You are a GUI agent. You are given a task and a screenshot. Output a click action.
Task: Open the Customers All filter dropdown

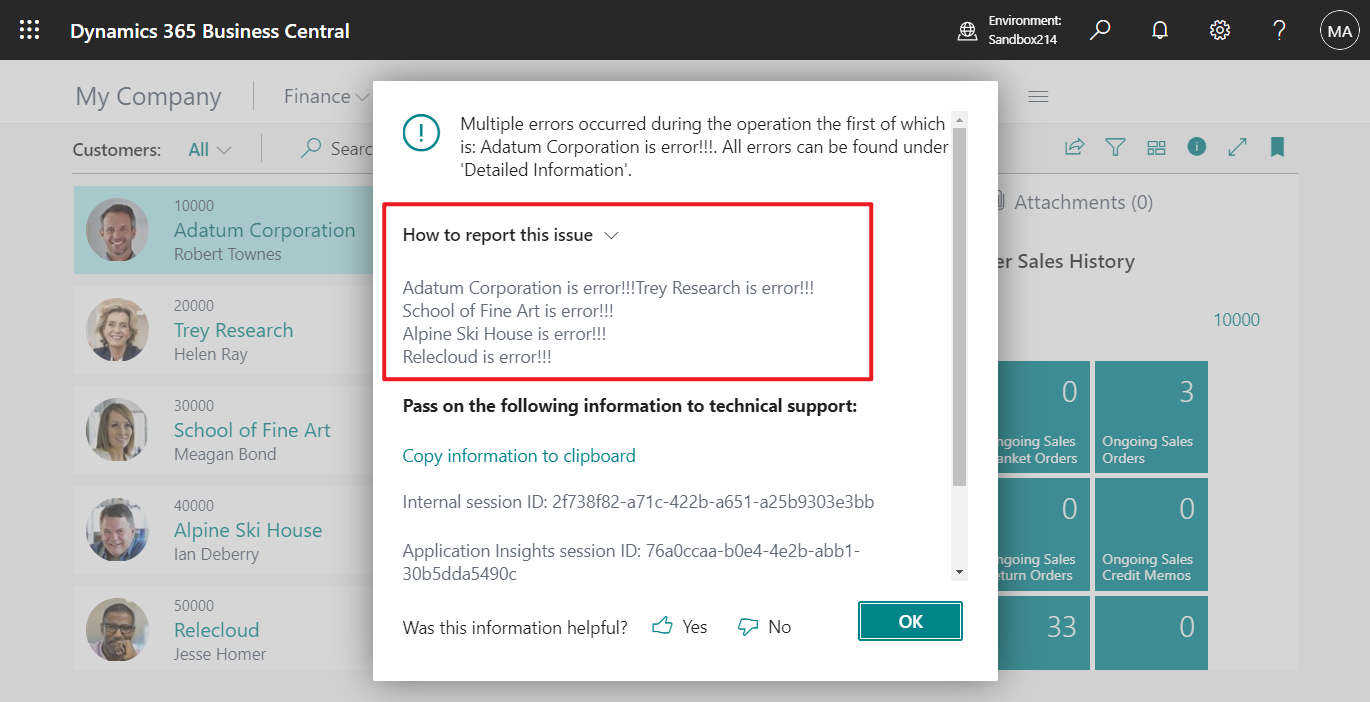pos(207,148)
